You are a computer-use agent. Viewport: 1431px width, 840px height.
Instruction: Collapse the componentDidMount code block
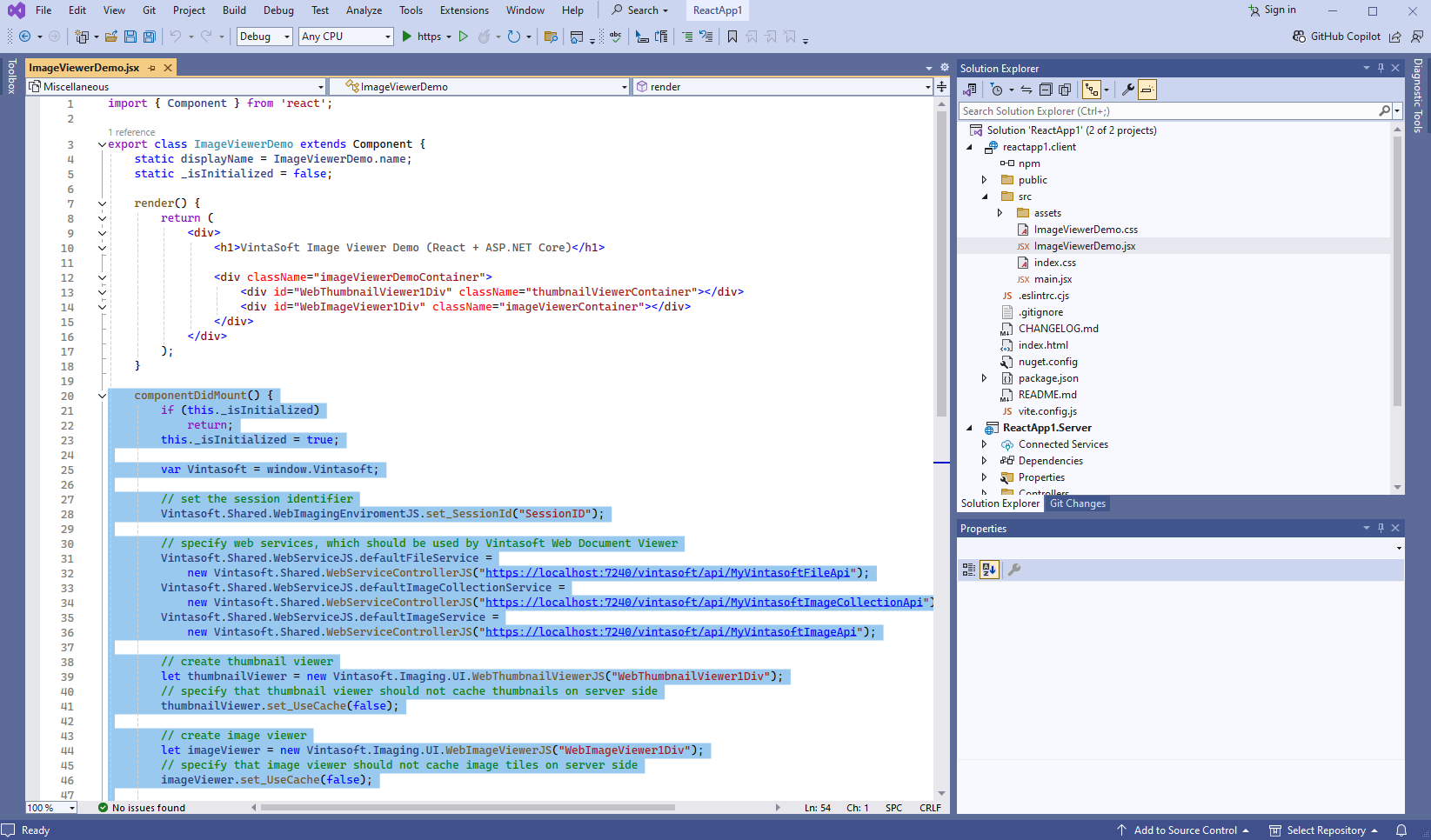pyautogui.click(x=102, y=396)
